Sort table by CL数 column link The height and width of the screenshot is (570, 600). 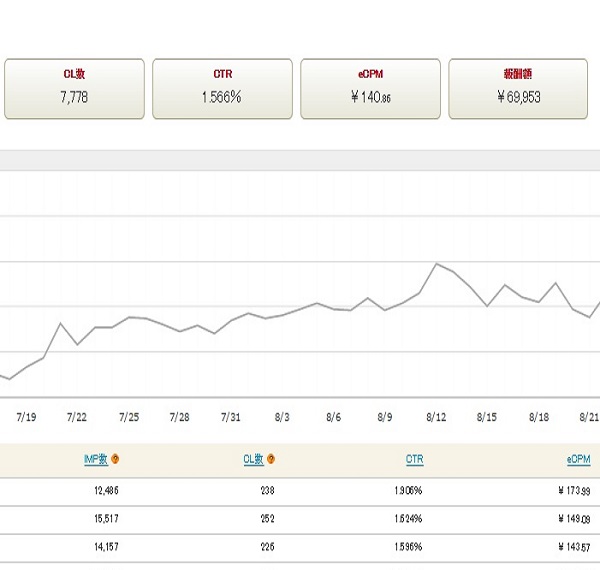point(253,459)
